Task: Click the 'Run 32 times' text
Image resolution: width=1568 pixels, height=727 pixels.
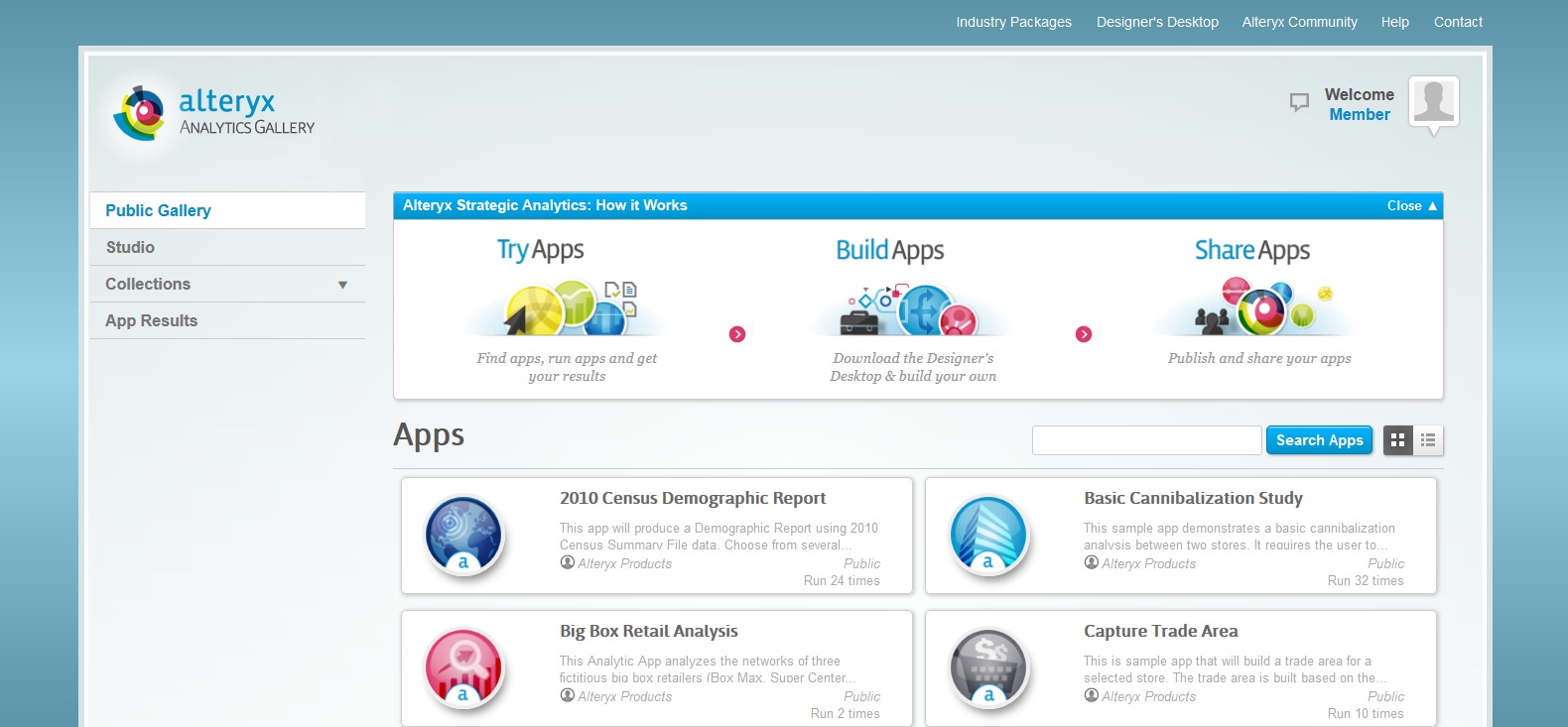Action: click(x=1366, y=580)
